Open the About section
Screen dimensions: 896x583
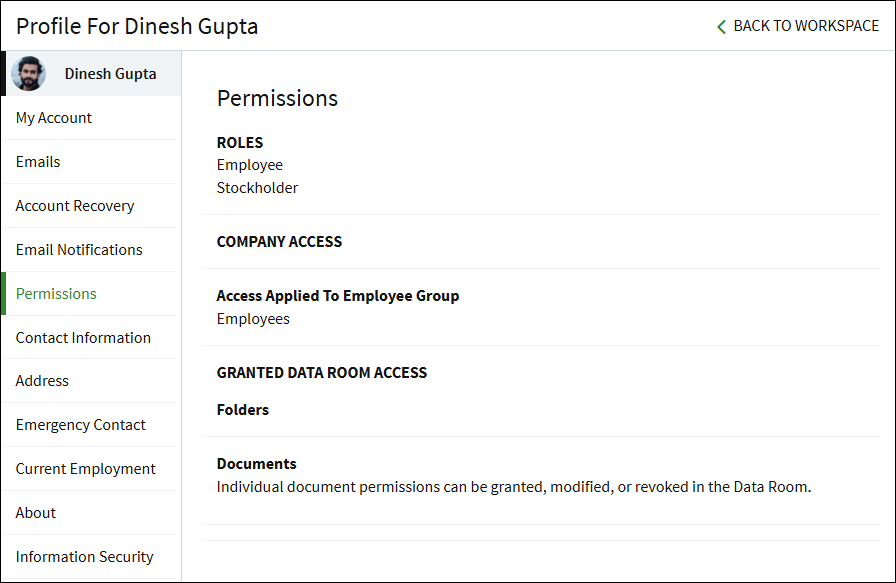coord(36,513)
